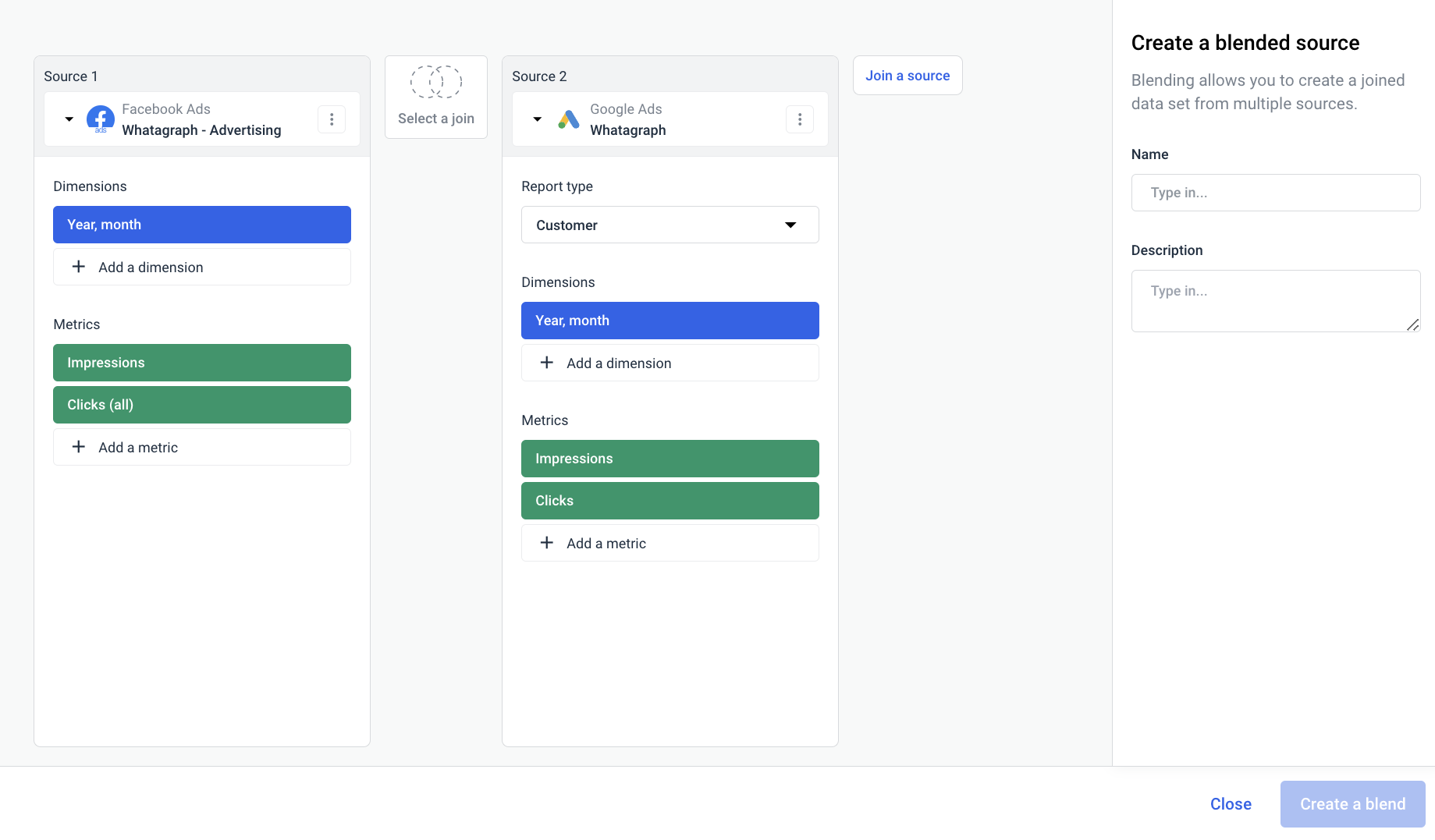
Task: Select the Year, month dimension in Source 1
Action: [x=201, y=225]
